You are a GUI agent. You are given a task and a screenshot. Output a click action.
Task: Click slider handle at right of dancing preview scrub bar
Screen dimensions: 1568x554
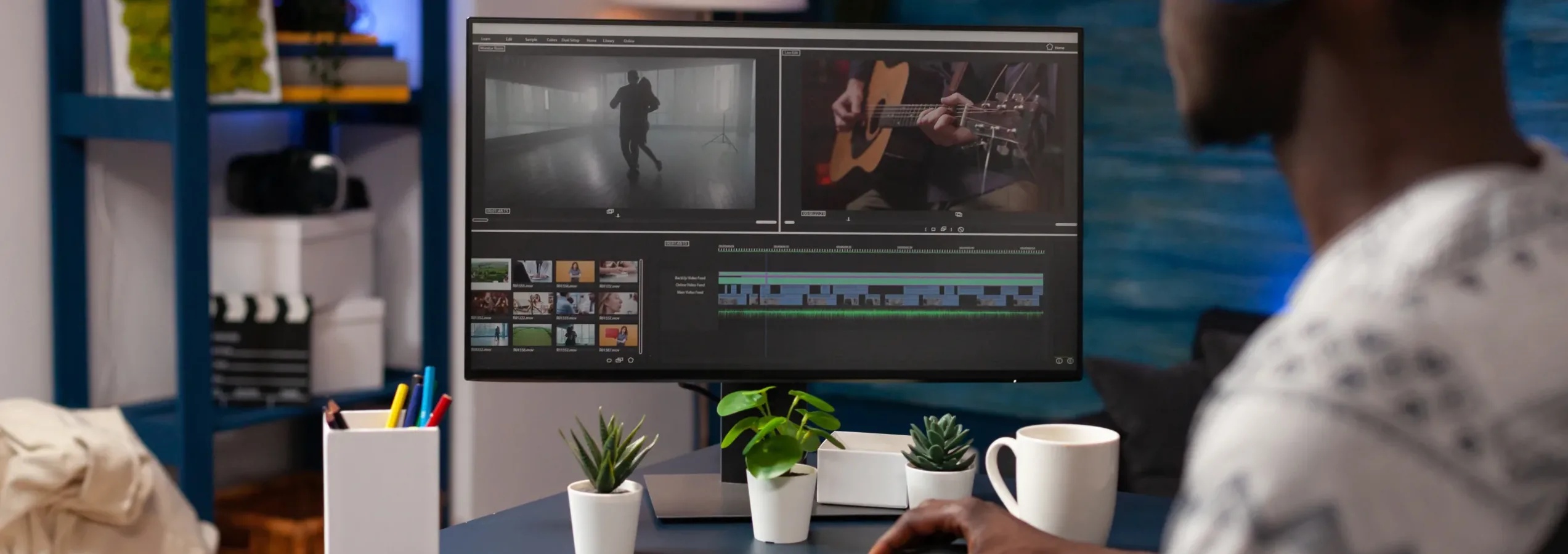pyautogui.click(x=766, y=222)
